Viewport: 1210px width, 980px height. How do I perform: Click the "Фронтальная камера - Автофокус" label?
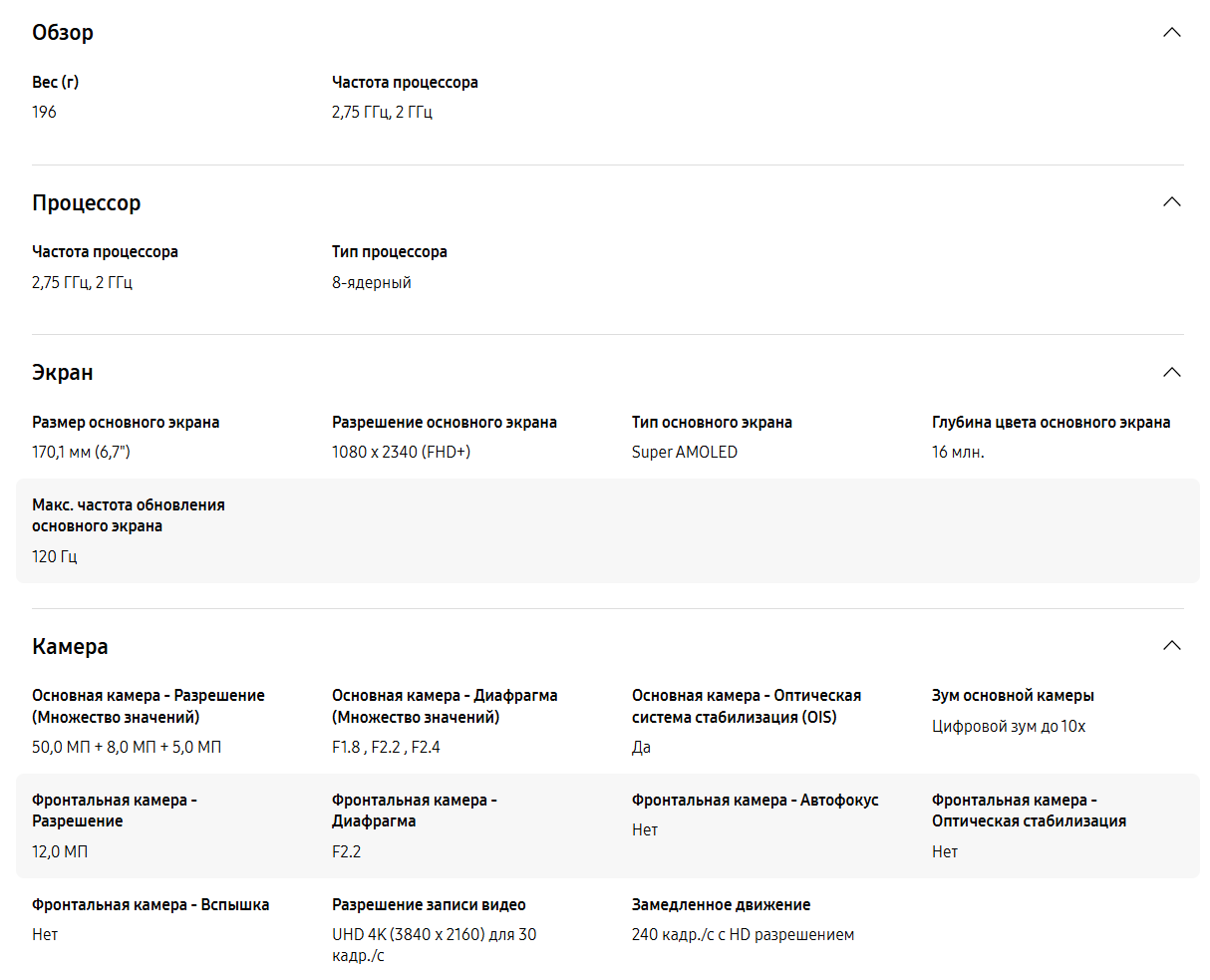(x=756, y=801)
